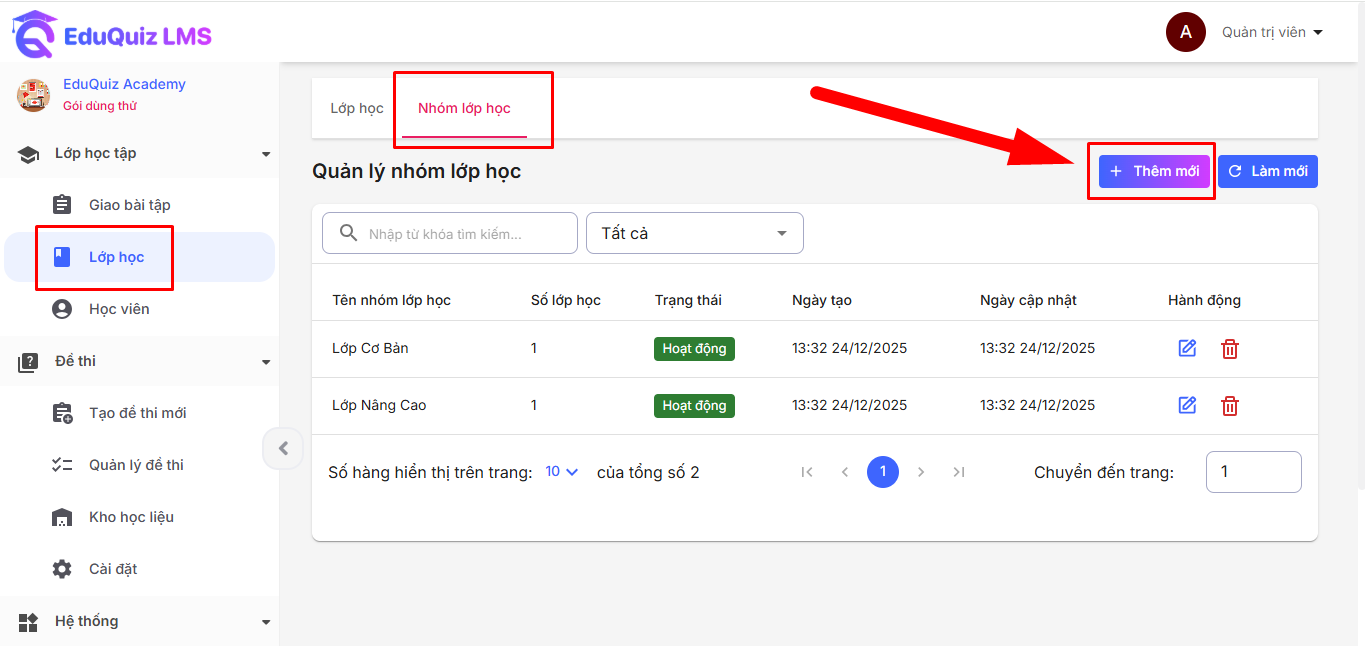1365x646 pixels.
Task: Open Học viên in the sidebar
Action: coord(139,309)
